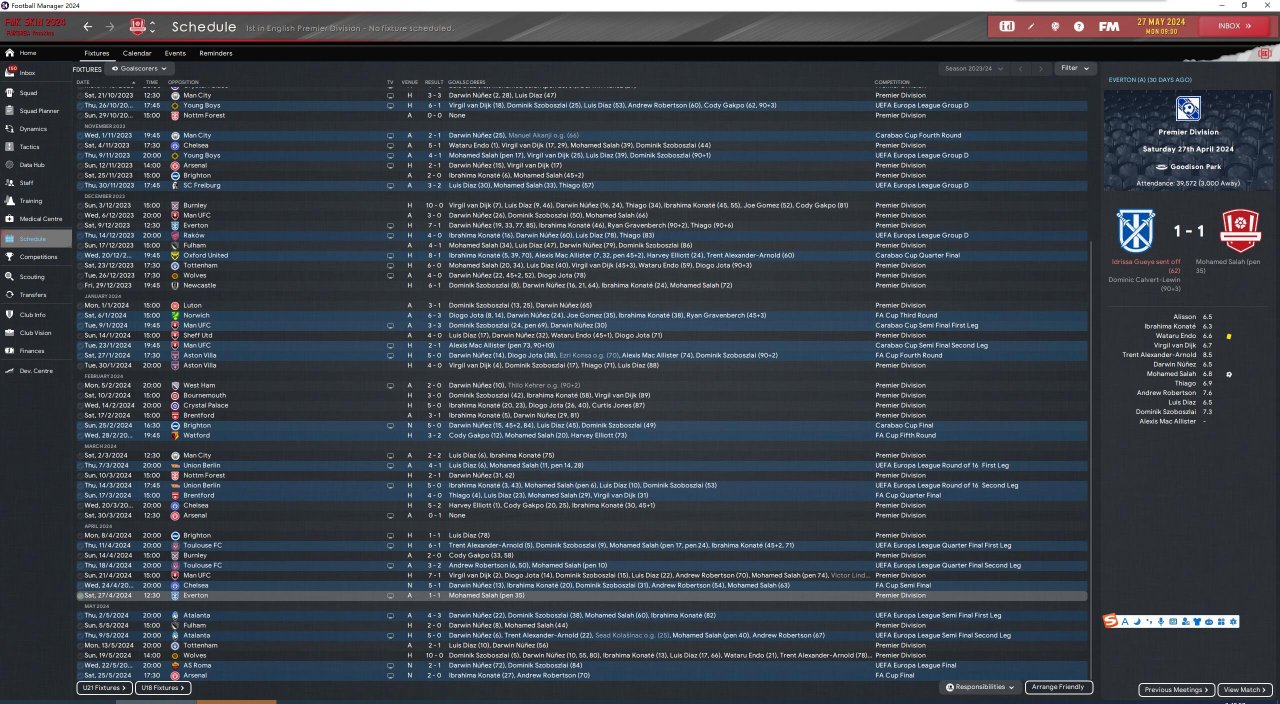The image size is (1280, 704).
Task: Click the pencil edit icon in top bar
Action: tap(1033, 26)
